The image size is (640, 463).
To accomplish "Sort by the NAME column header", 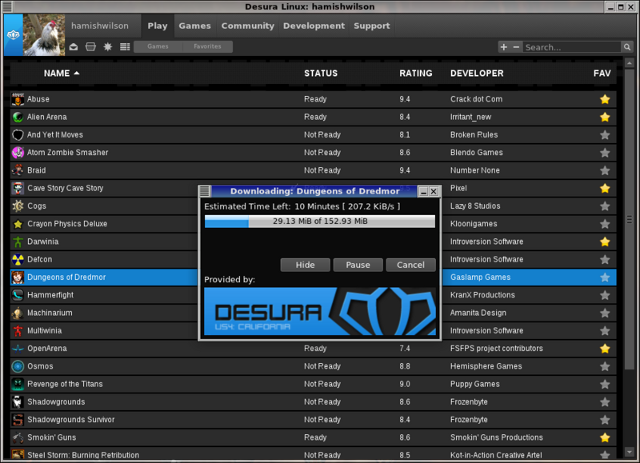I will [x=61, y=73].
